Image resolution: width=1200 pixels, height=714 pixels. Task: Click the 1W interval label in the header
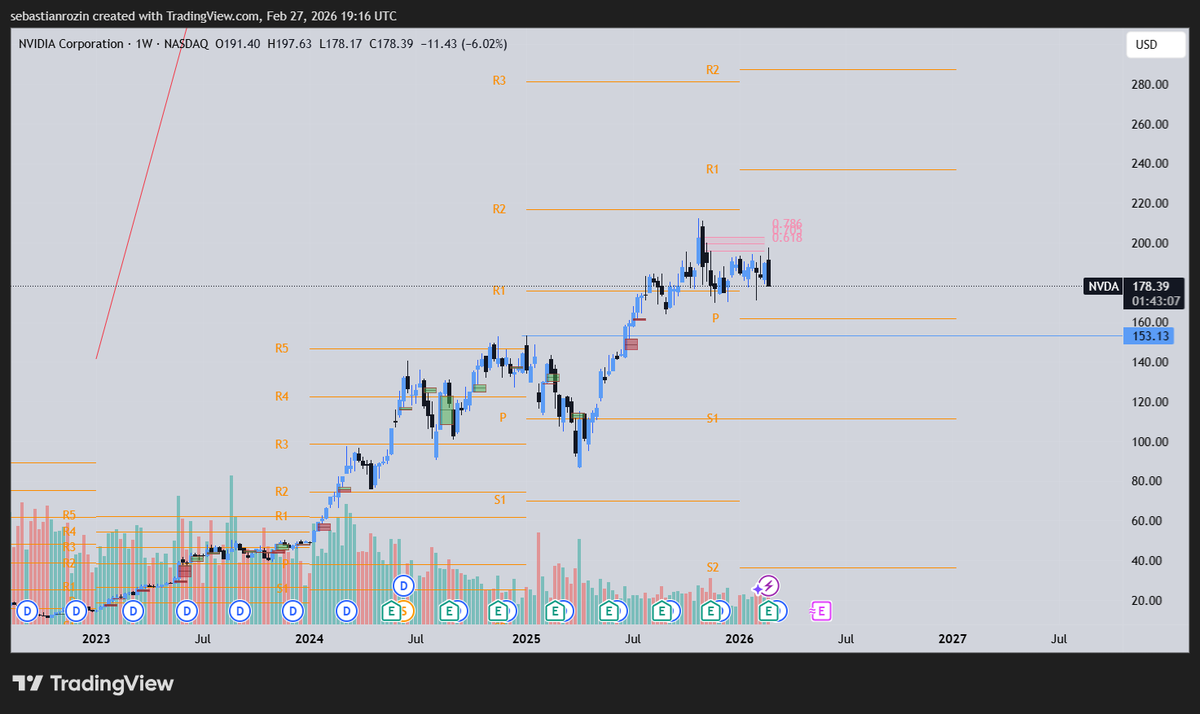[143, 44]
